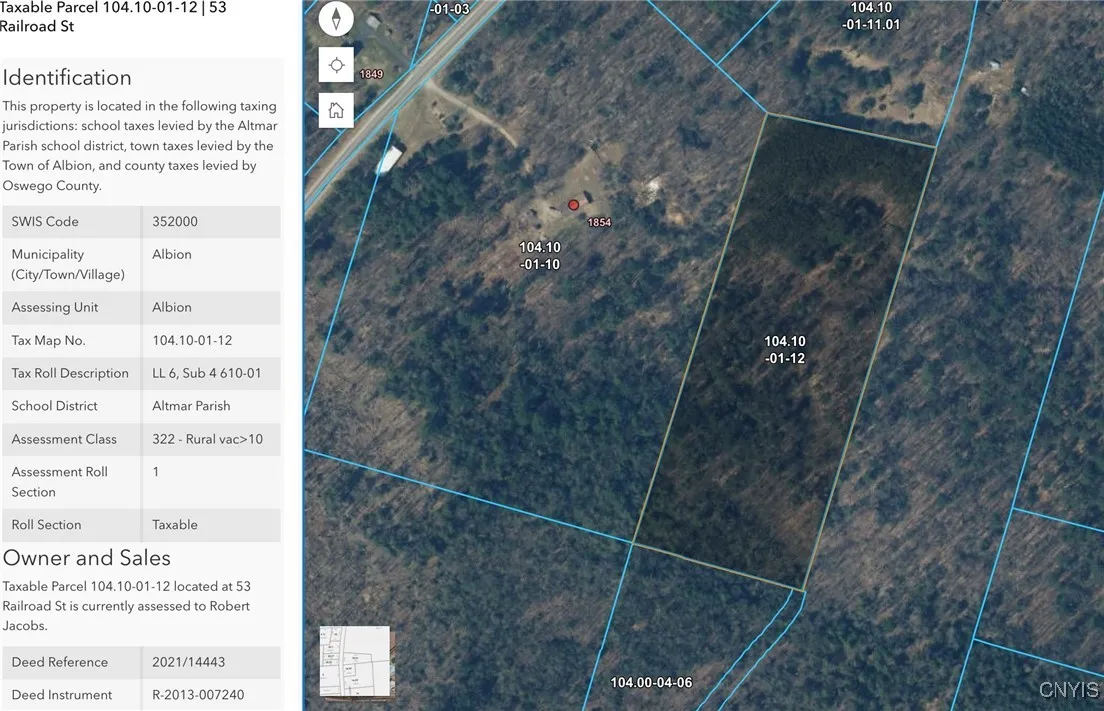Image resolution: width=1104 pixels, height=711 pixels.
Task: Click the 1854 address label on the map
Action: [599, 222]
